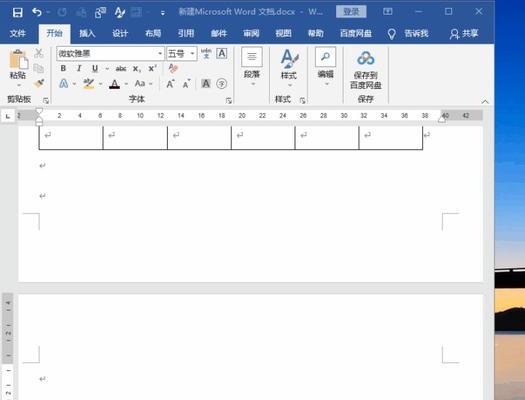Click the Cut scissors icon
Viewport: 525px width, 400px height.
[x=39, y=53]
